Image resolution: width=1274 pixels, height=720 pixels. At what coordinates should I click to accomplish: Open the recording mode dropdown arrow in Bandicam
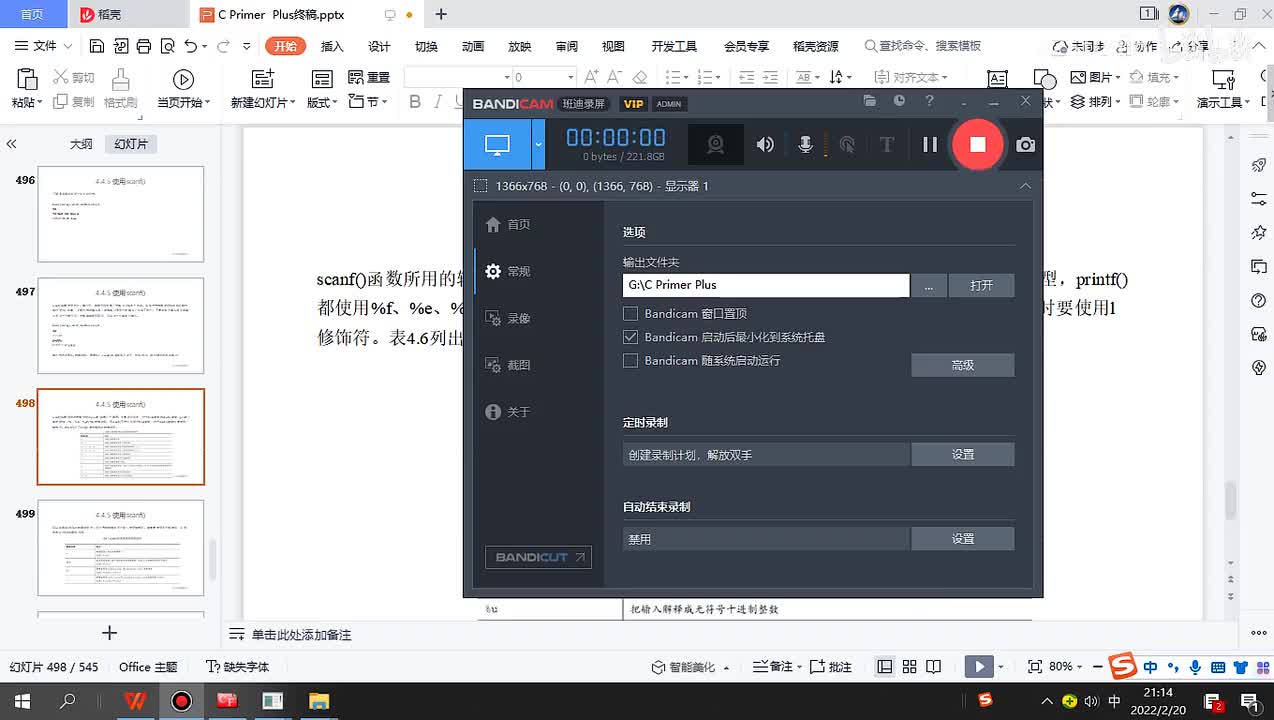point(538,145)
